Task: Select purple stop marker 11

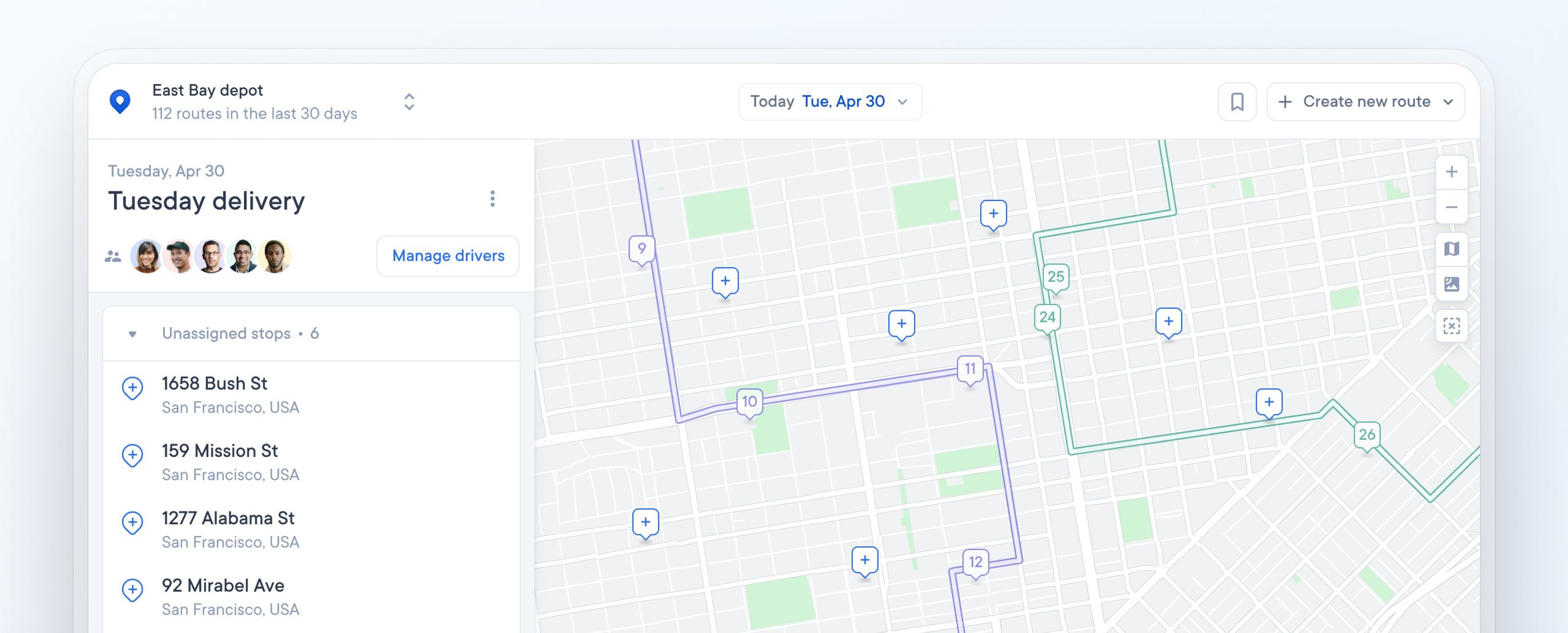Action: [x=970, y=370]
